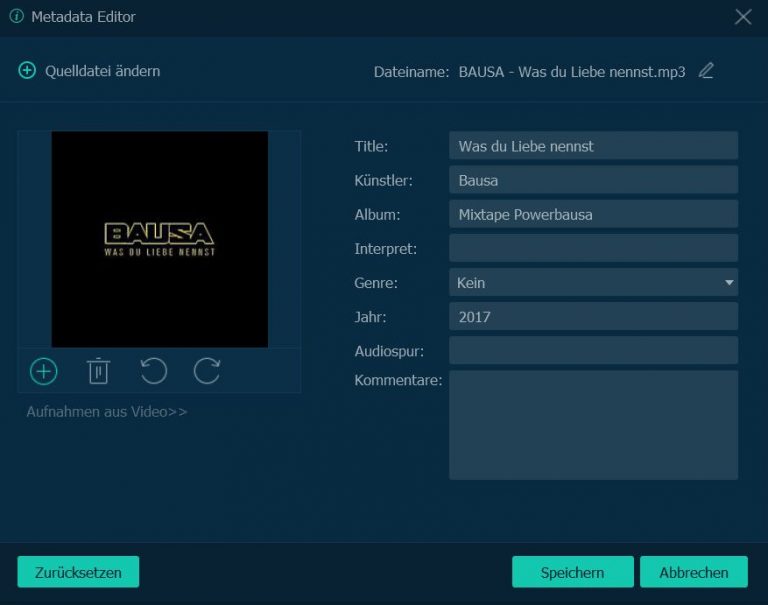
Task: Delete cover art with trash icon
Action: click(x=98, y=371)
